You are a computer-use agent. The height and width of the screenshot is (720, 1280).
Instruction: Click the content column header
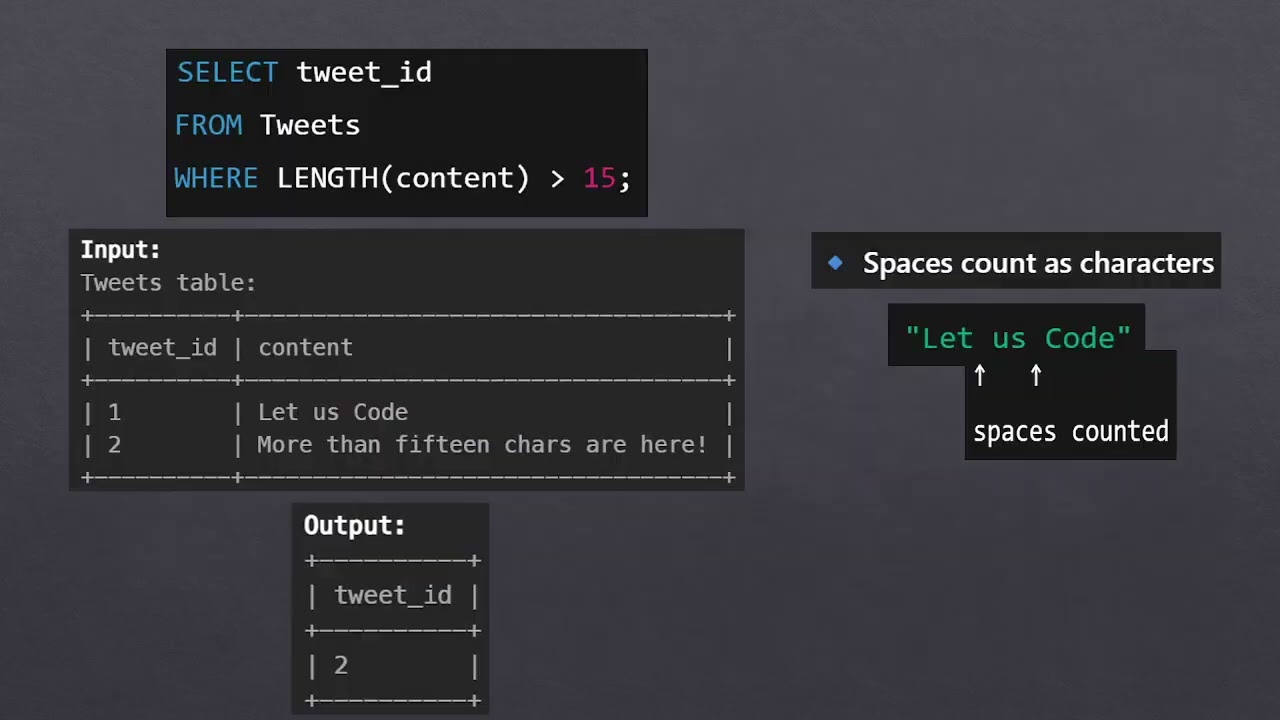point(305,347)
